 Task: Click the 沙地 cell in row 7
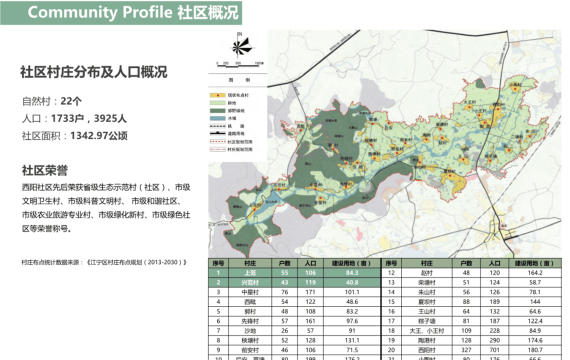point(250,331)
